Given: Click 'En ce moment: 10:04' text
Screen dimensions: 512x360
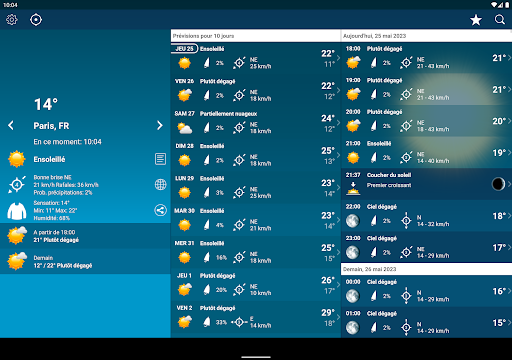Looking at the screenshot, I should 67,142.
